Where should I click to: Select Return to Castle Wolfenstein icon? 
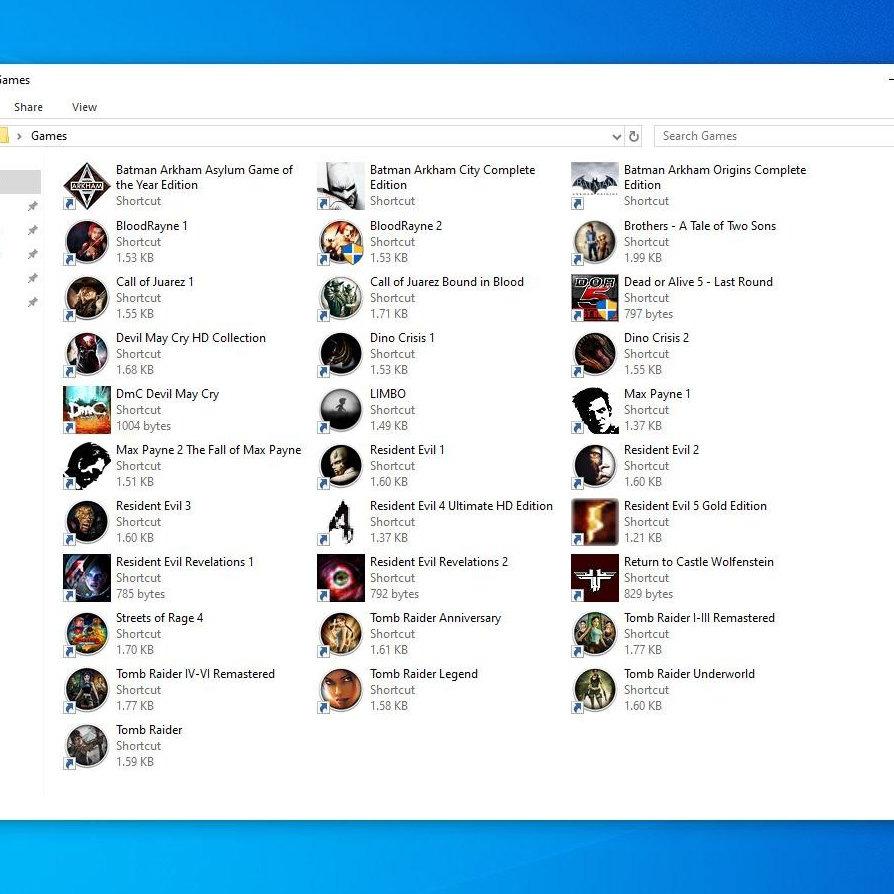(595, 578)
